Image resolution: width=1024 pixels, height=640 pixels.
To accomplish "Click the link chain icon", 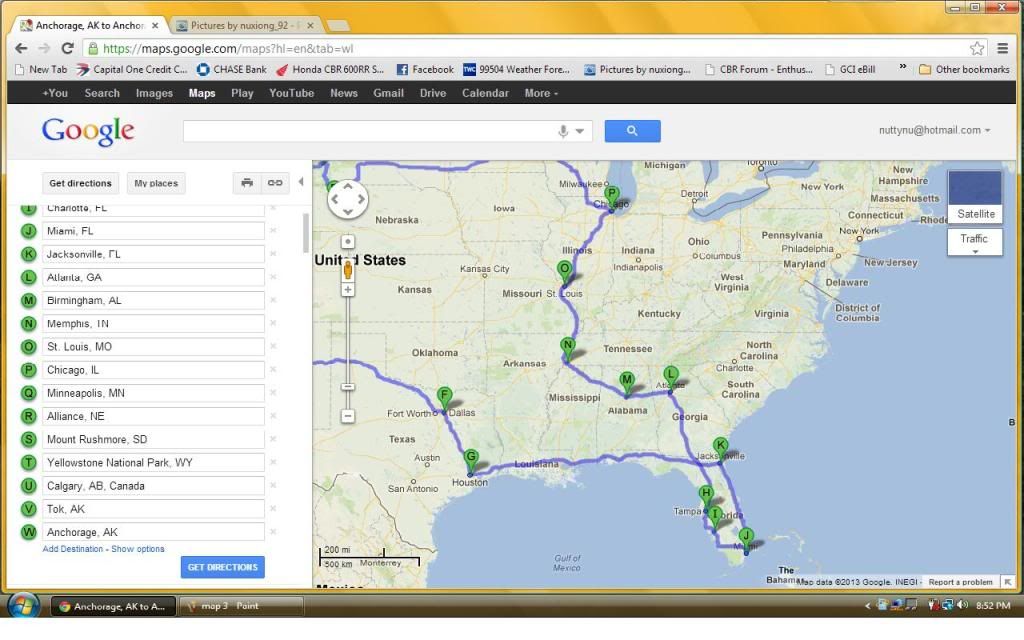I will 275,183.
